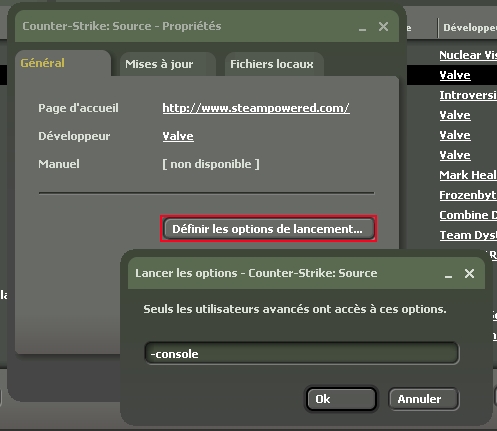Minimize the Lancer les options dialog
Viewport: 497px width, 431px height.
coord(448,276)
